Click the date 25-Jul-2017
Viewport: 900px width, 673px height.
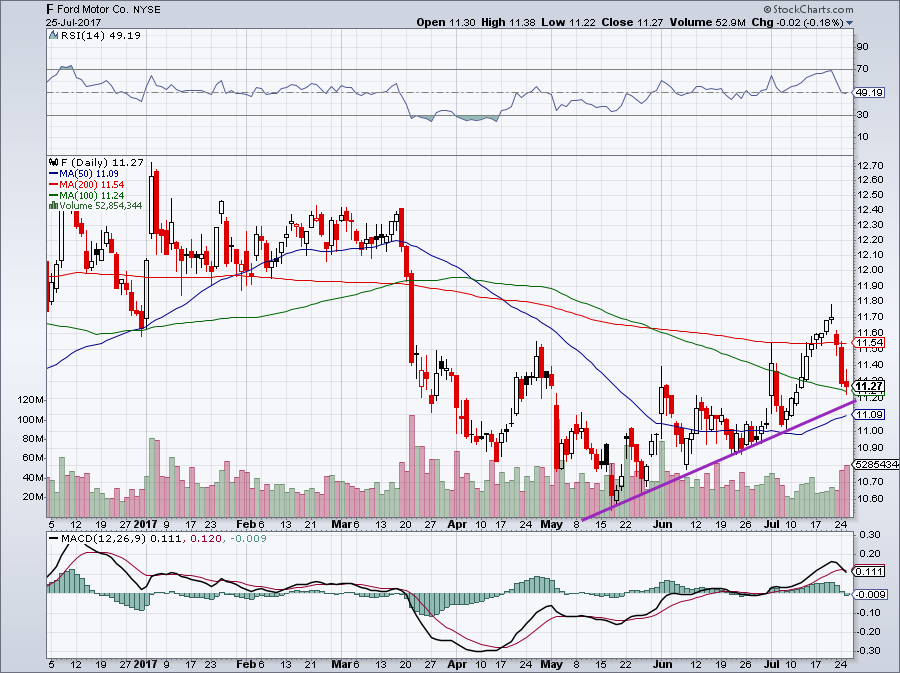tap(73, 23)
